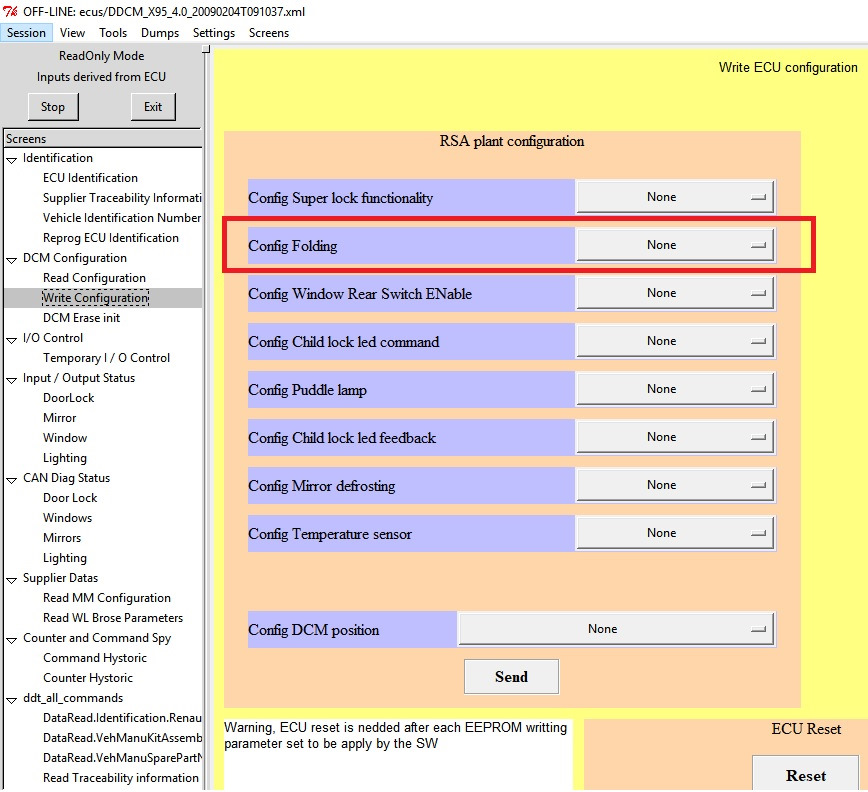Click the Exit button
Image resolution: width=868 pixels, height=792 pixels.
tap(153, 107)
